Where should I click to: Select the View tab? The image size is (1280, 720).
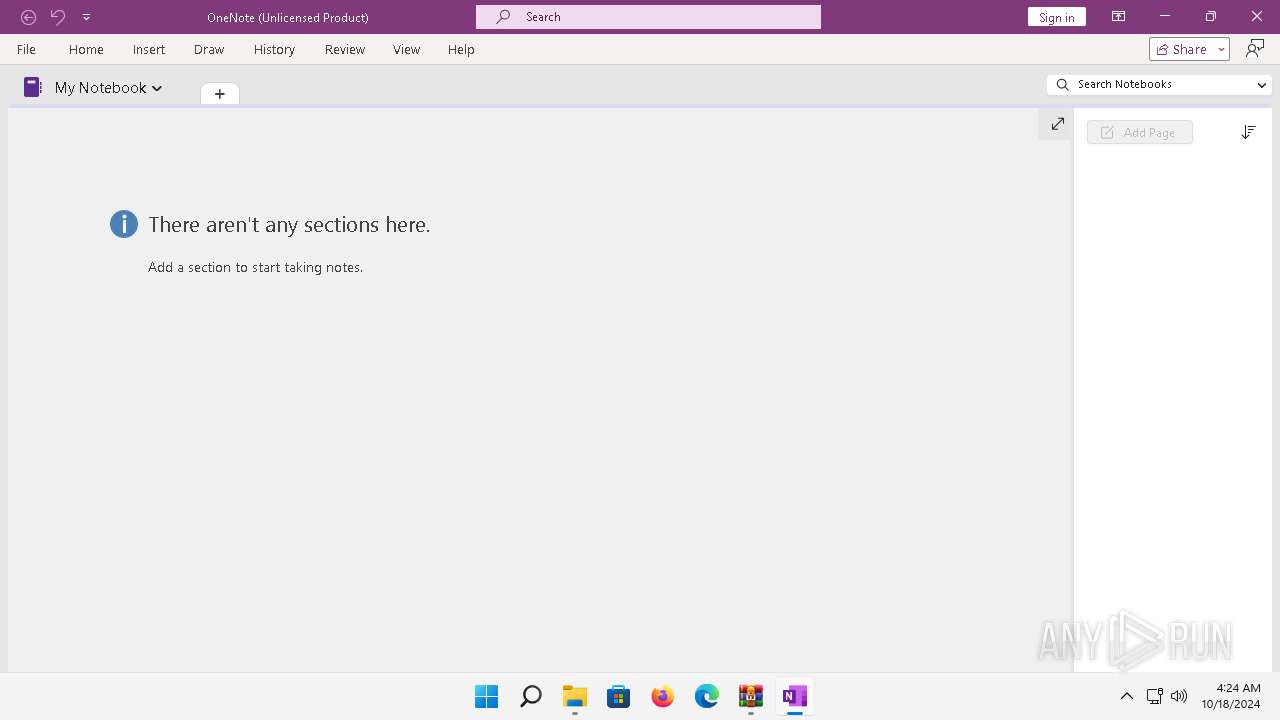pyautogui.click(x=406, y=49)
